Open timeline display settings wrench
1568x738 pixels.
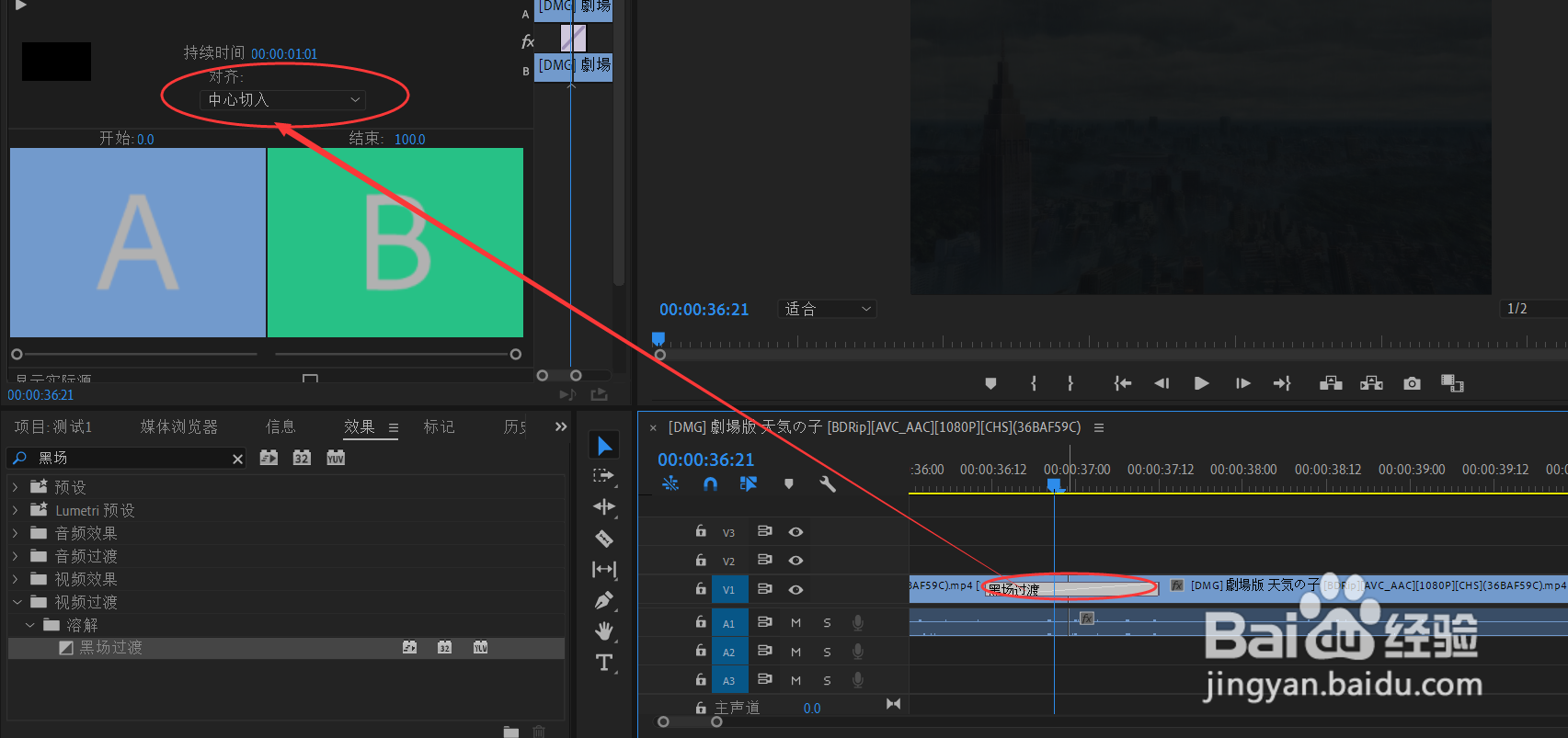tap(828, 483)
